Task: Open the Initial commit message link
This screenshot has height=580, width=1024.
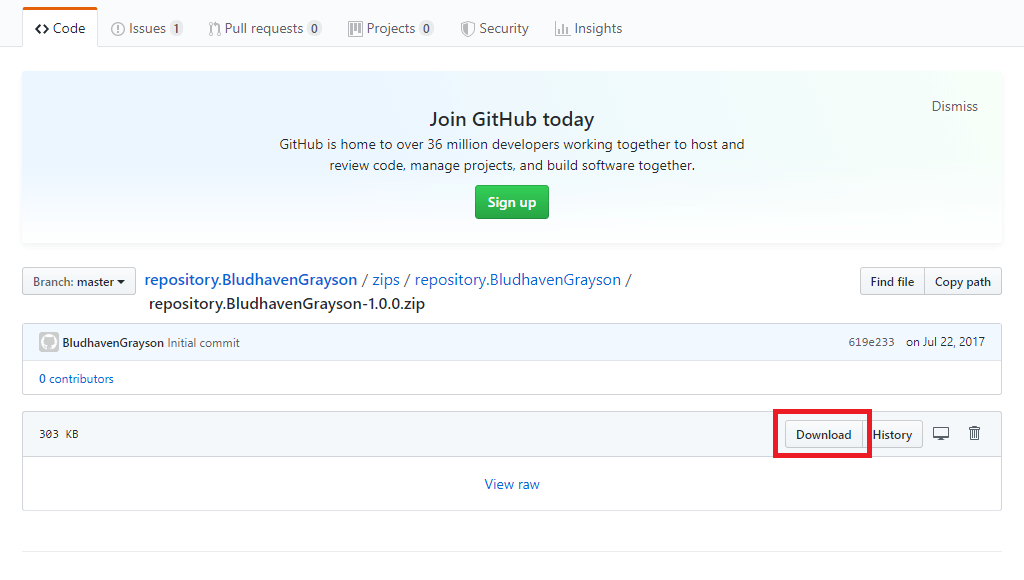Action: [204, 343]
